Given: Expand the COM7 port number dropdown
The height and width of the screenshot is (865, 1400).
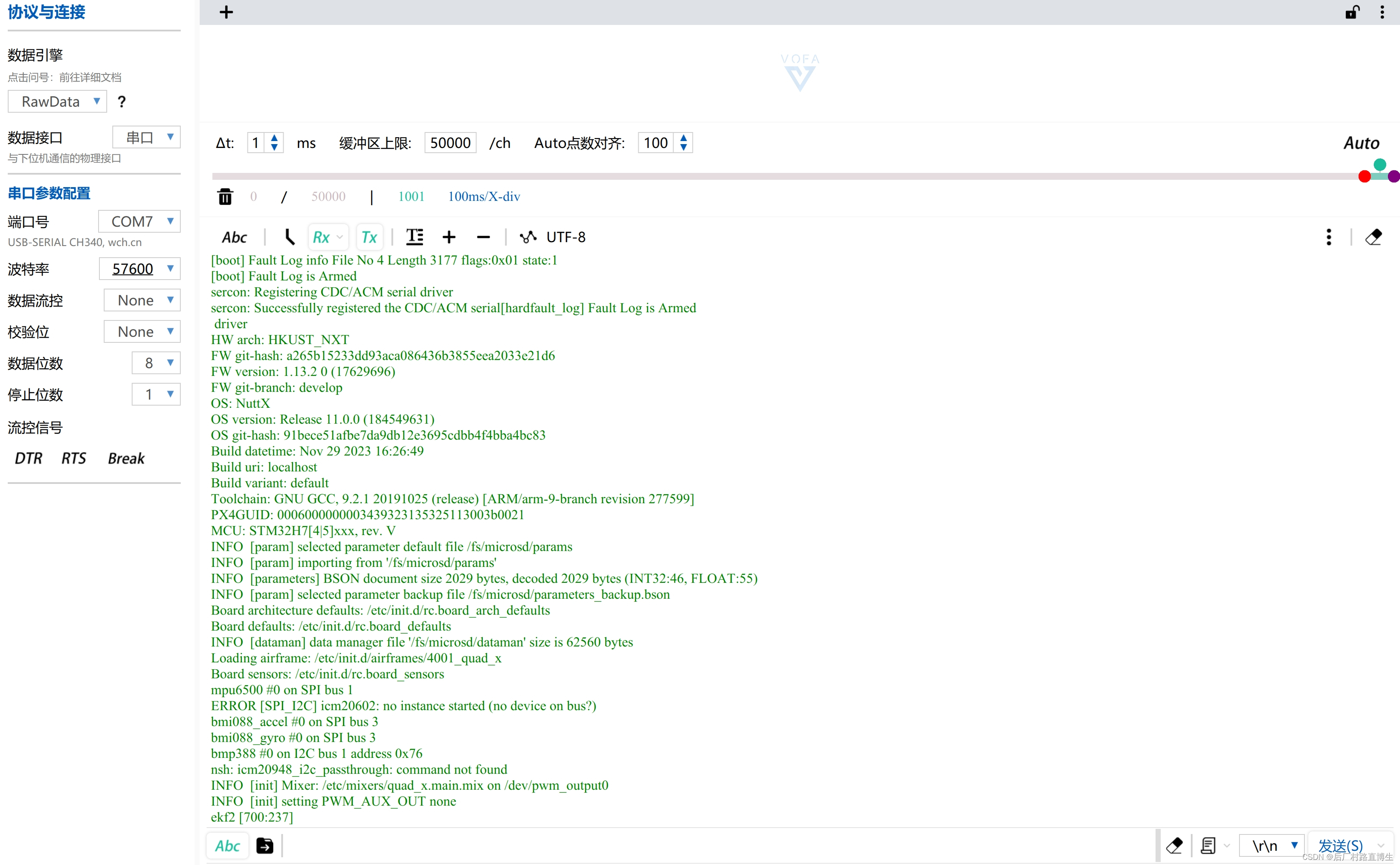Looking at the screenshot, I should tap(140, 222).
